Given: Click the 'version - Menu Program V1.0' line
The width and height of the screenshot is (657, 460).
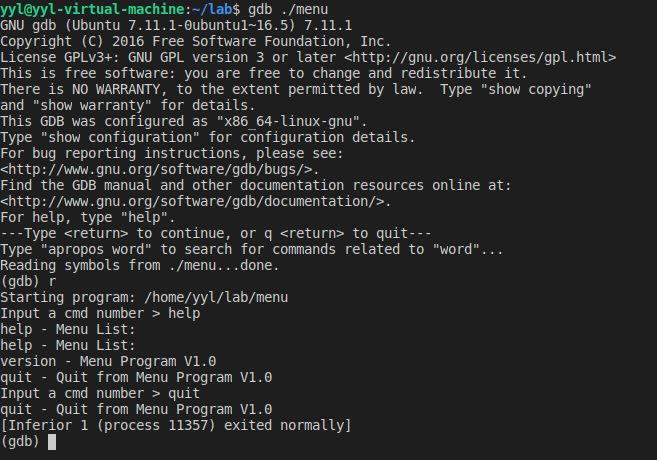Looking at the screenshot, I should pyautogui.click(x=108, y=361).
